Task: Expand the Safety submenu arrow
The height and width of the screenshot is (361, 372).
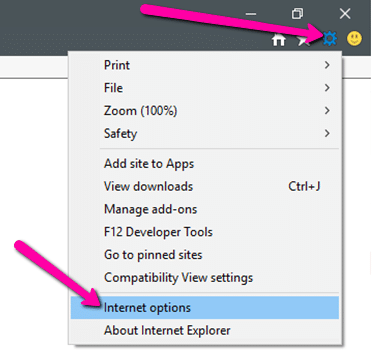Action: [x=327, y=133]
